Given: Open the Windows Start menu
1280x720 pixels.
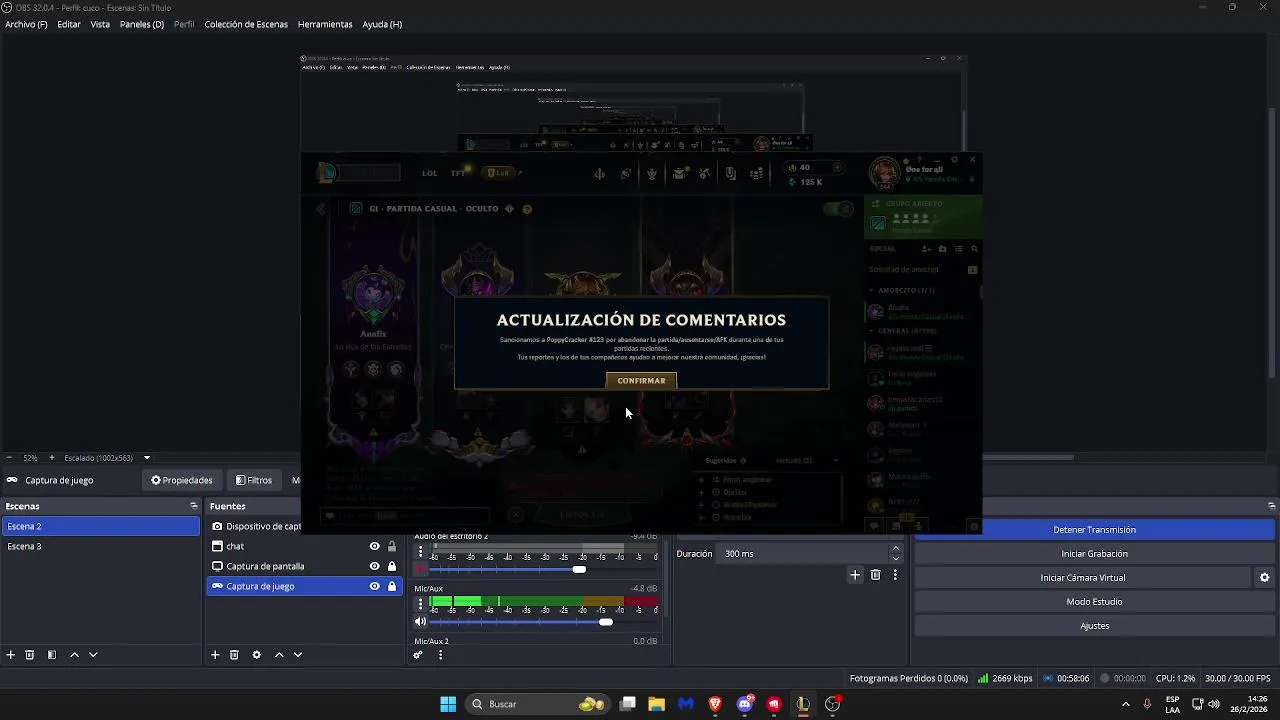Looking at the screenshot, I should pyautogui.click(x=448, y=704).
